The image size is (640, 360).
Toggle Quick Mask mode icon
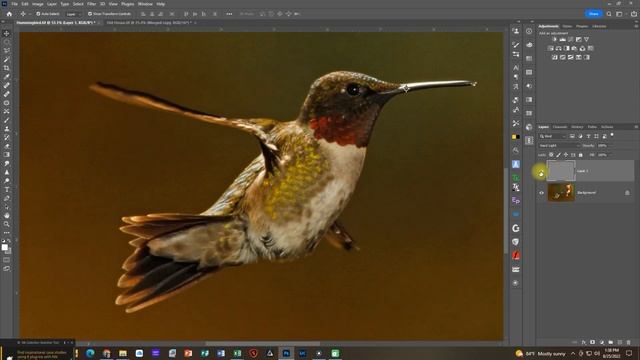(x=7, y=260)
